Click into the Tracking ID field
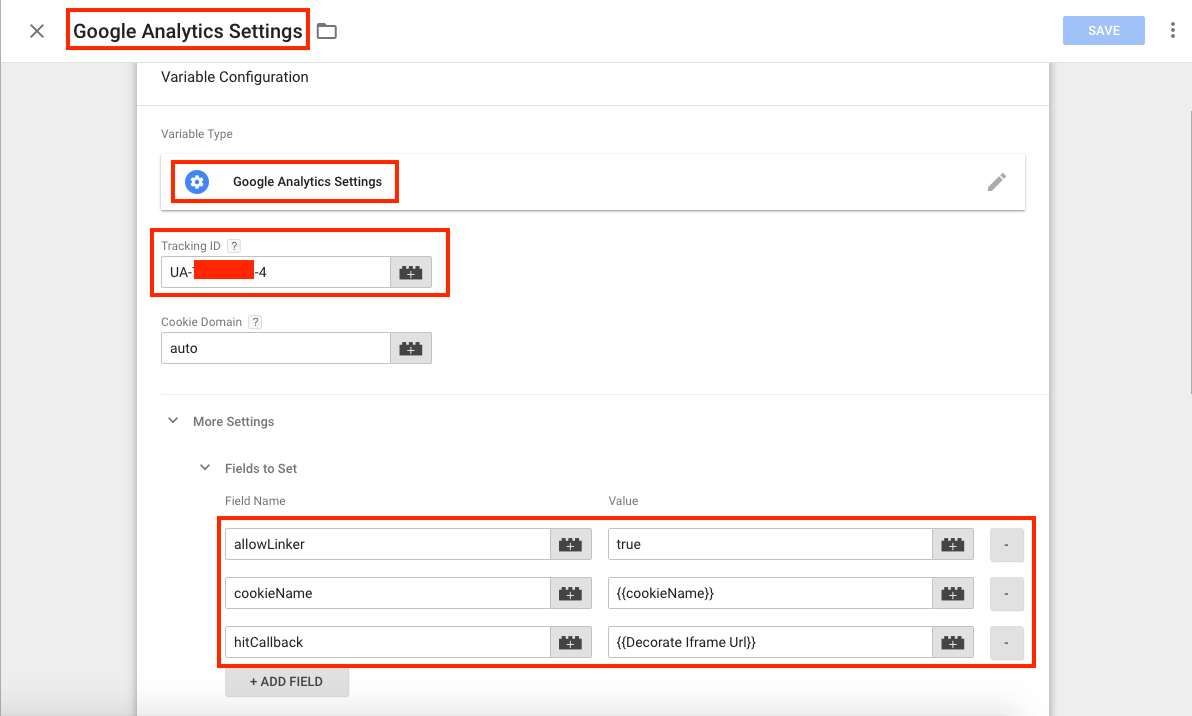This screenshot has height=716, width=1192. tap(276, 272)
